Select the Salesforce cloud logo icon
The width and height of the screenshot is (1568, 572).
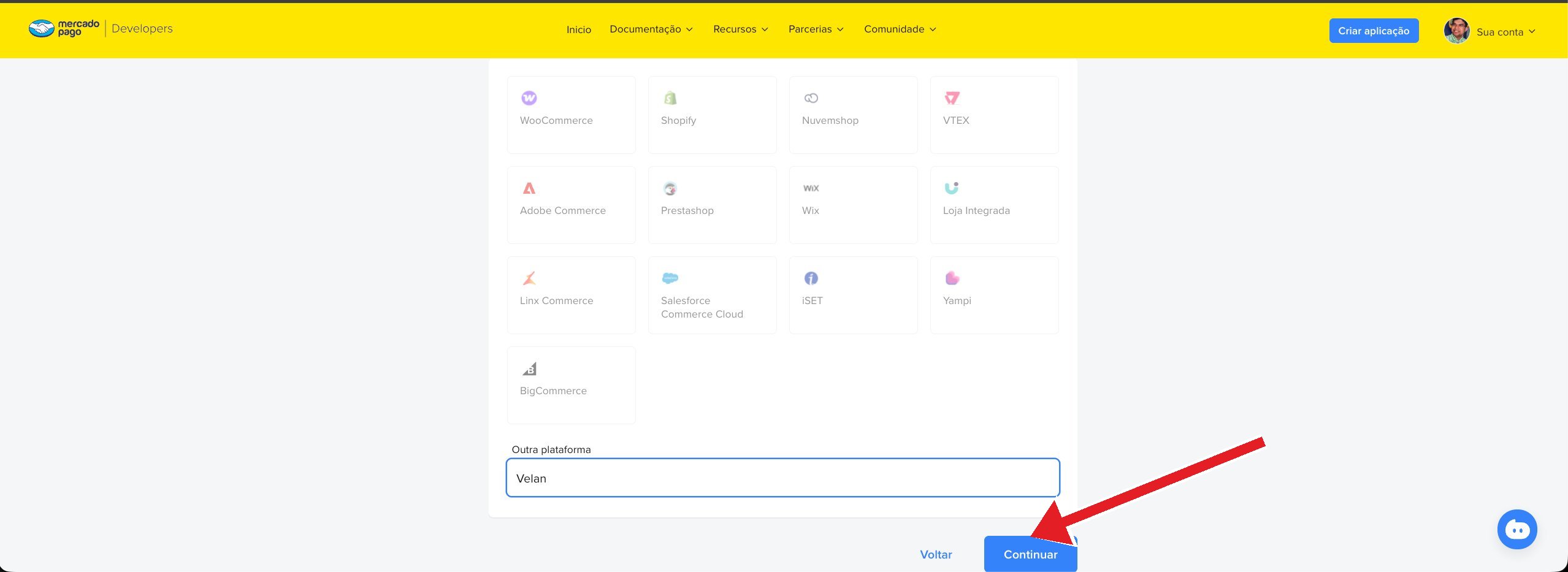click(x=670, y=278)
